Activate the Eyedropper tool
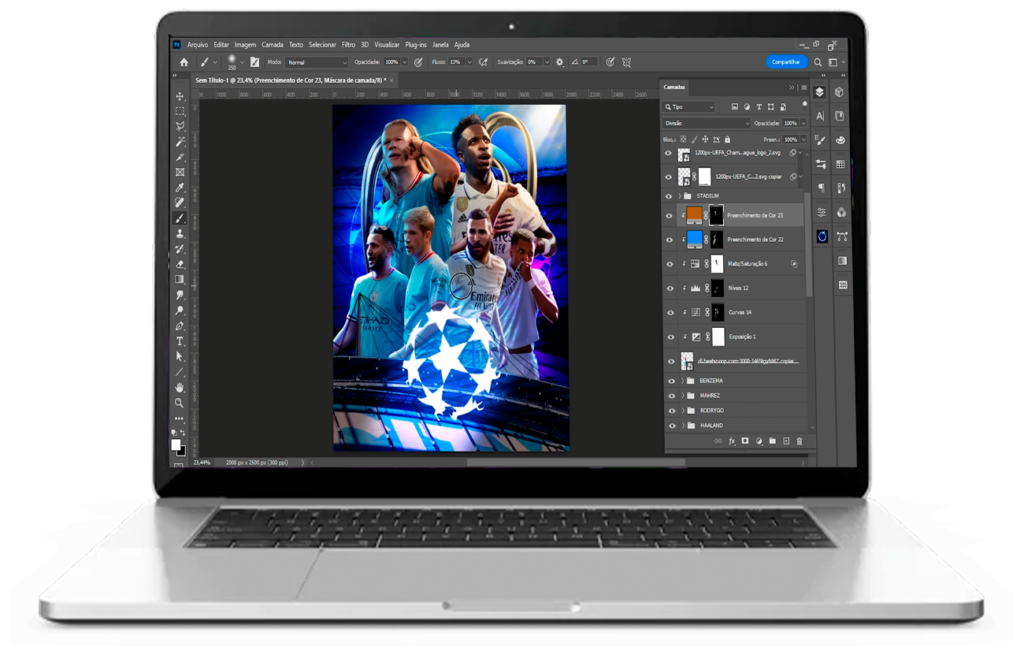 click(x=180, y=188)
